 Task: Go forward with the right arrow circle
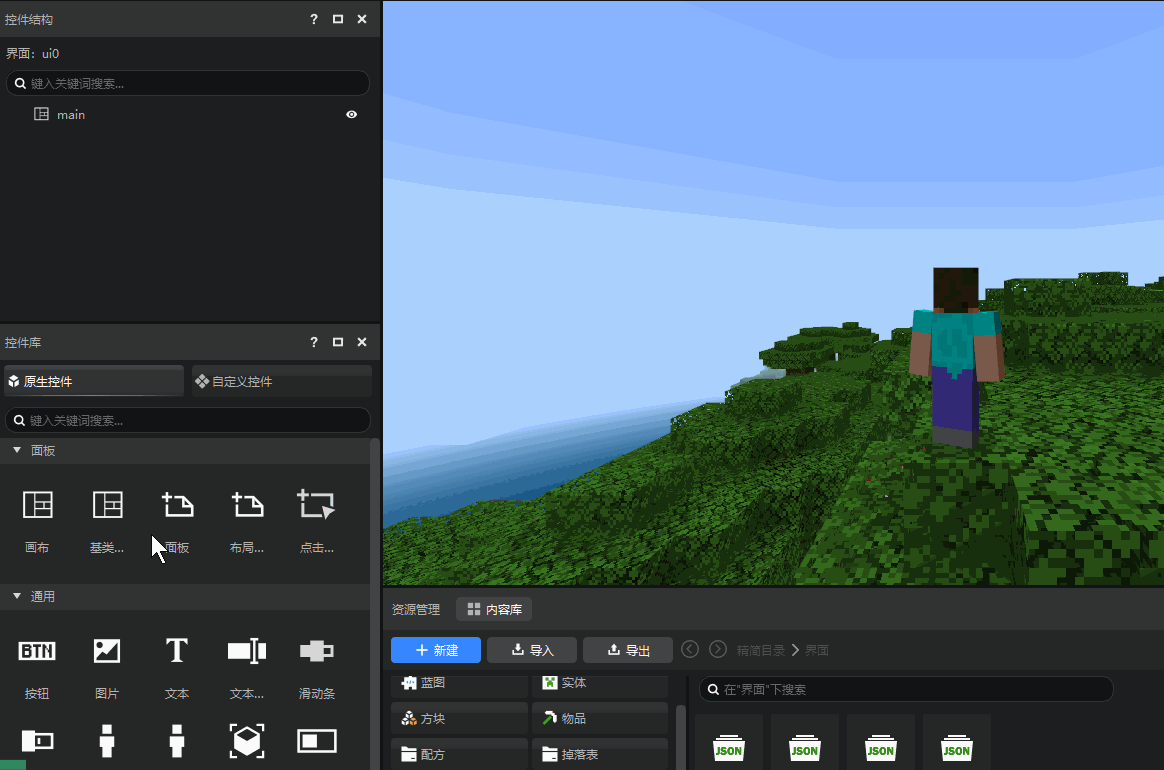pos(718,650)
